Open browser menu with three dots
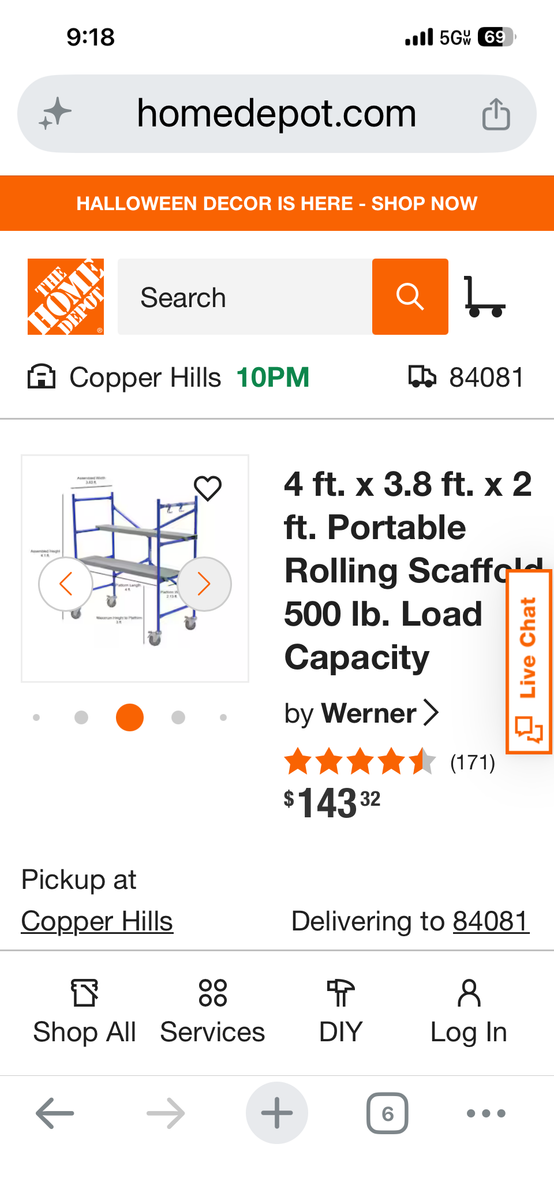This screenshot has width=554, height=1200. click(486, 1113)
